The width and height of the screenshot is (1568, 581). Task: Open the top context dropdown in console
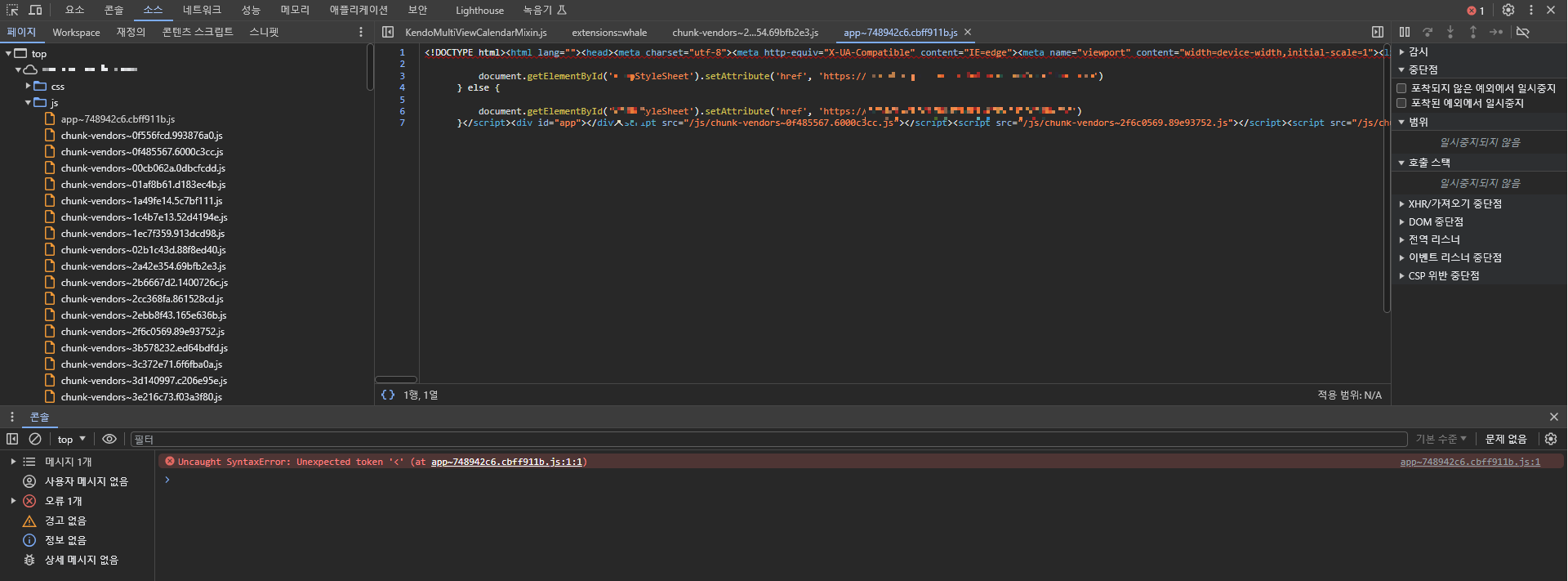(71, 439)
